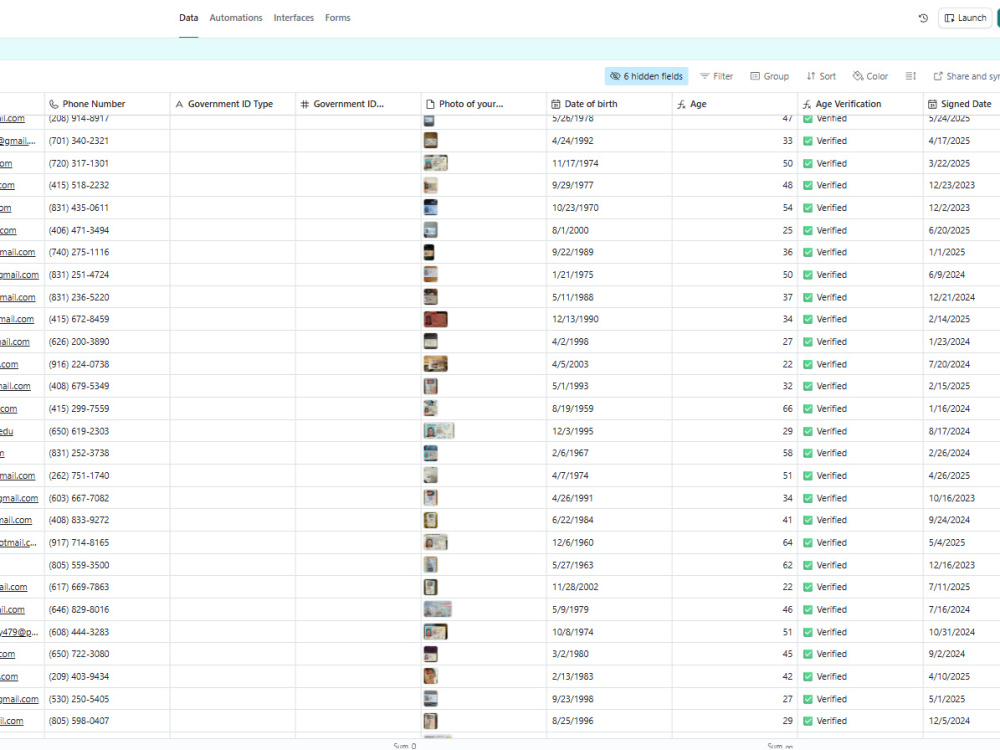
Task: Open the email link ending .edu
Action: click(x=6, y=432)
